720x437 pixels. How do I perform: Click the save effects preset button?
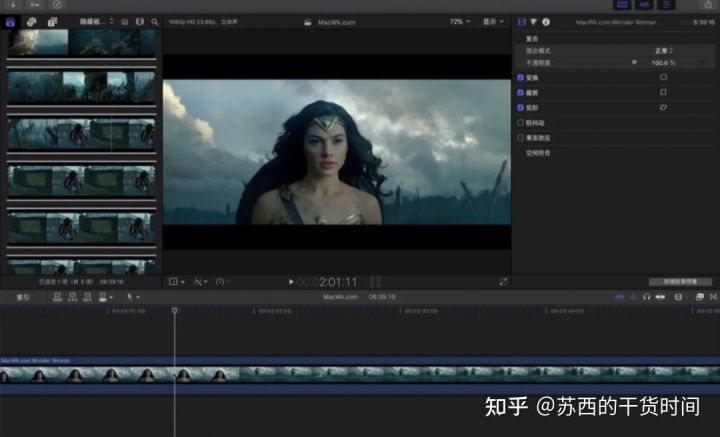(680, 281)
